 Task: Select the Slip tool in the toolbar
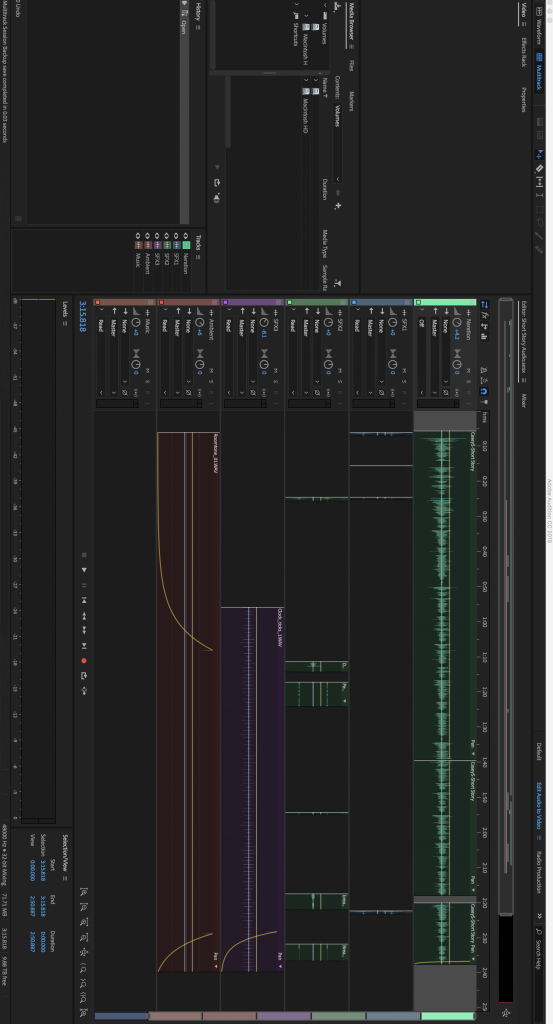click(539, 182)
